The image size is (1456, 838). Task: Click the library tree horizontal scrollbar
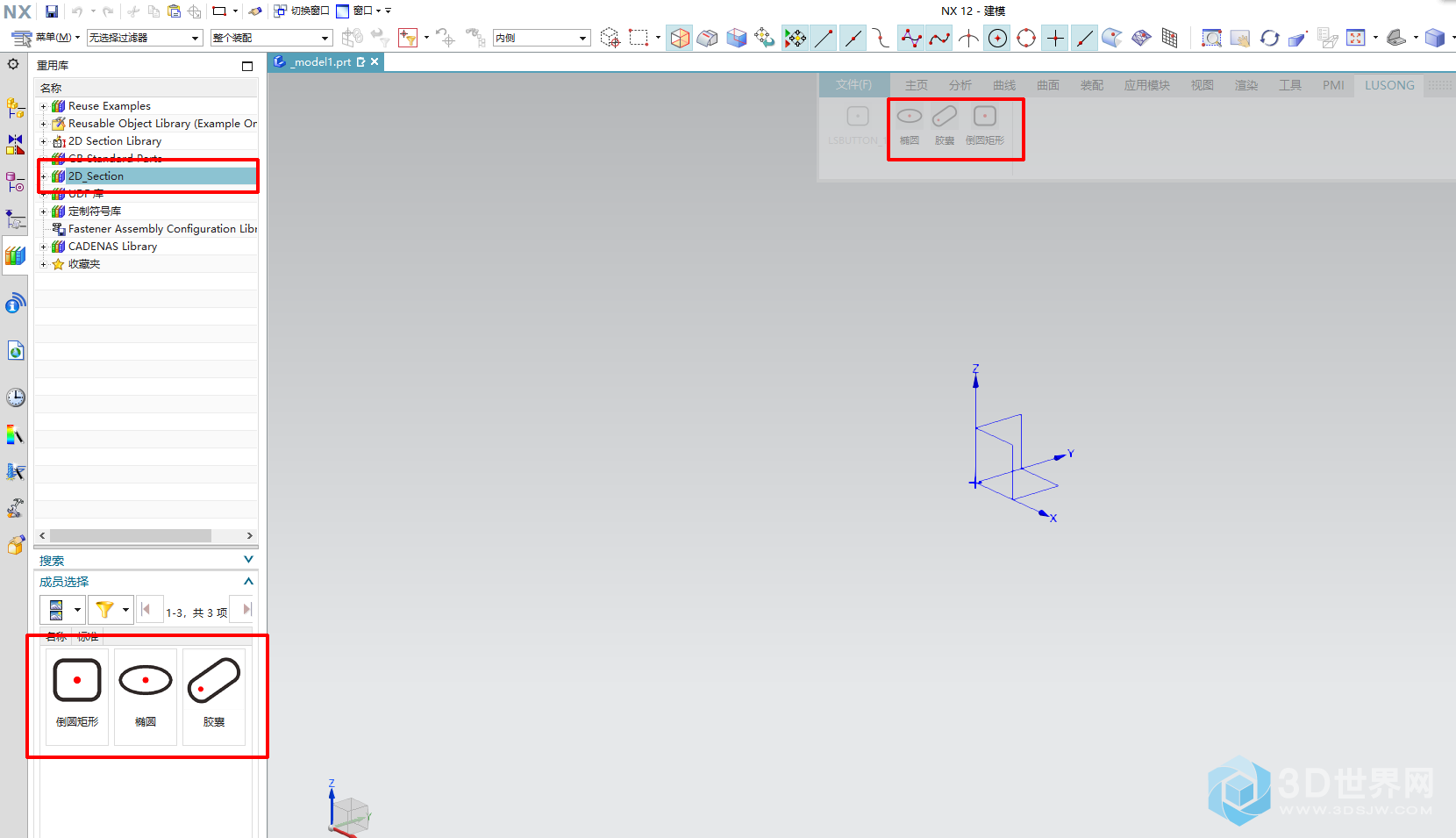tap(131, 535)
